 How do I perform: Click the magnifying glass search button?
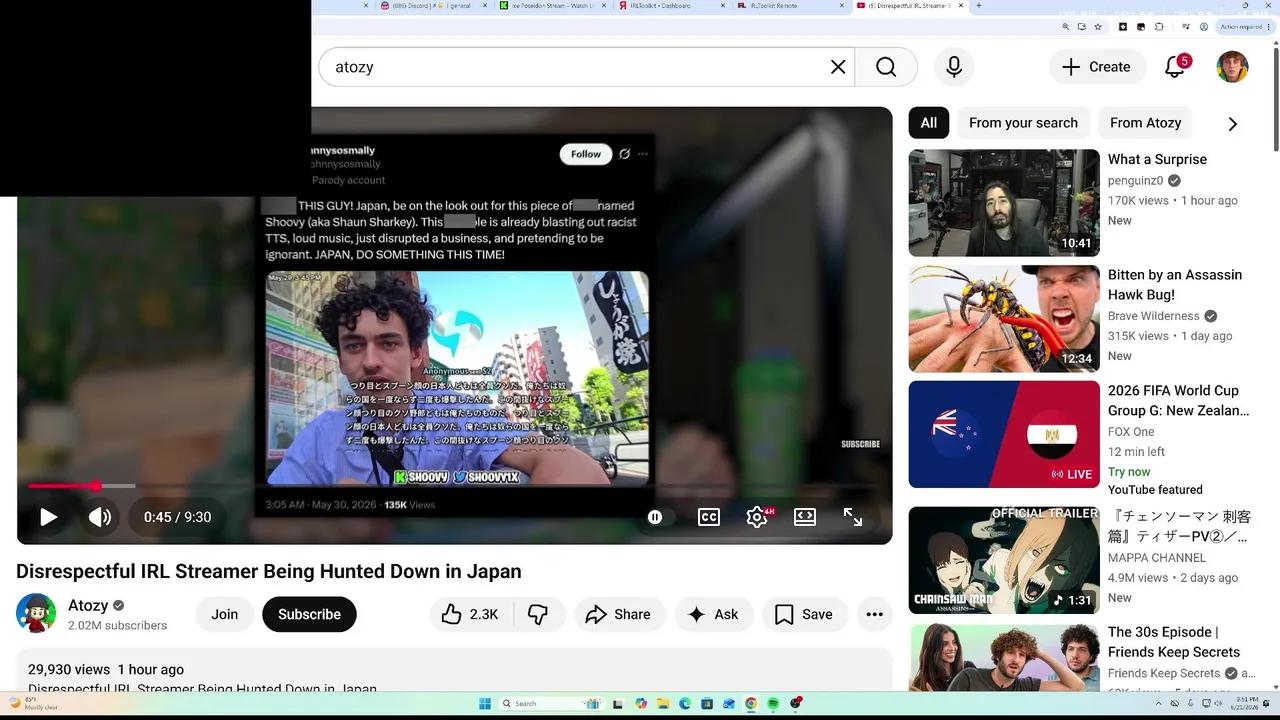(x=886, y=67)
